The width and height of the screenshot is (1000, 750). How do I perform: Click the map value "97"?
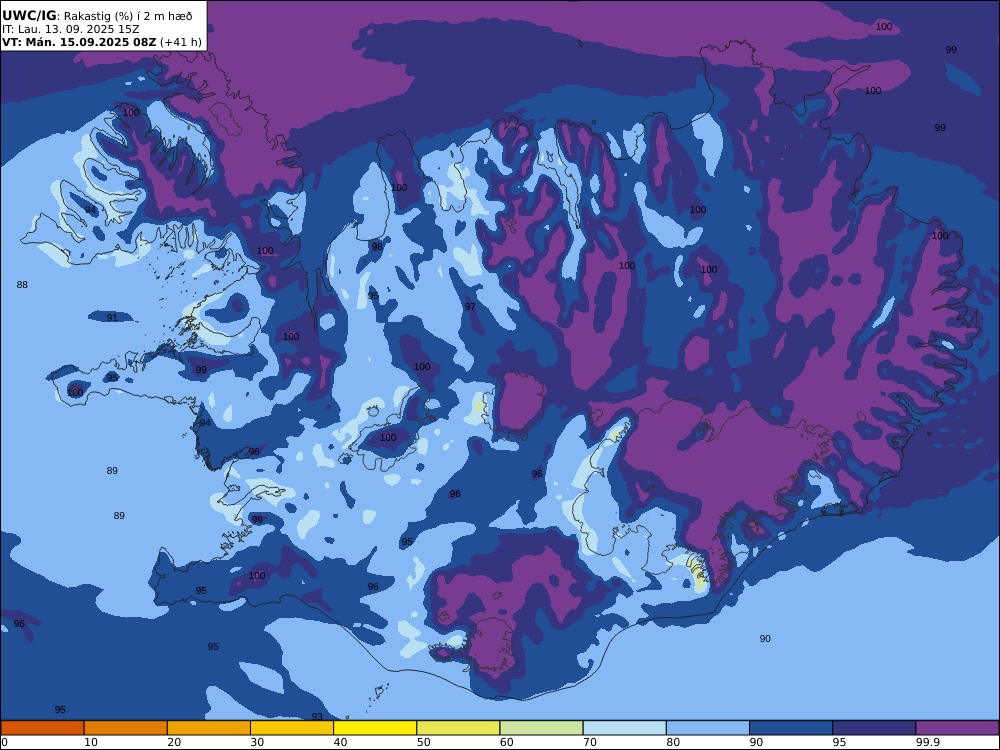coord(470,306)
